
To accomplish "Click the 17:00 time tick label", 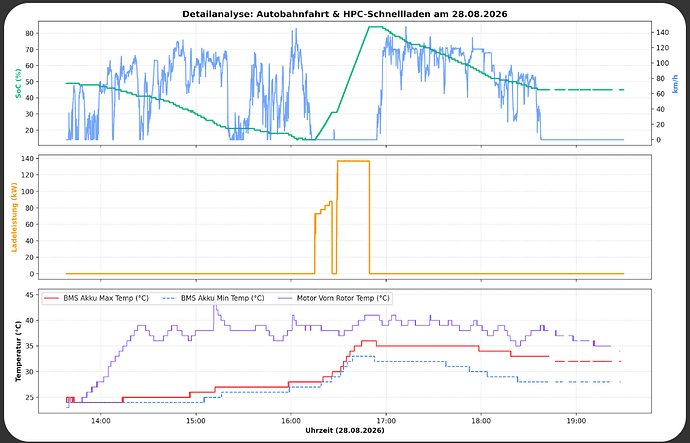I will [386, 421].
